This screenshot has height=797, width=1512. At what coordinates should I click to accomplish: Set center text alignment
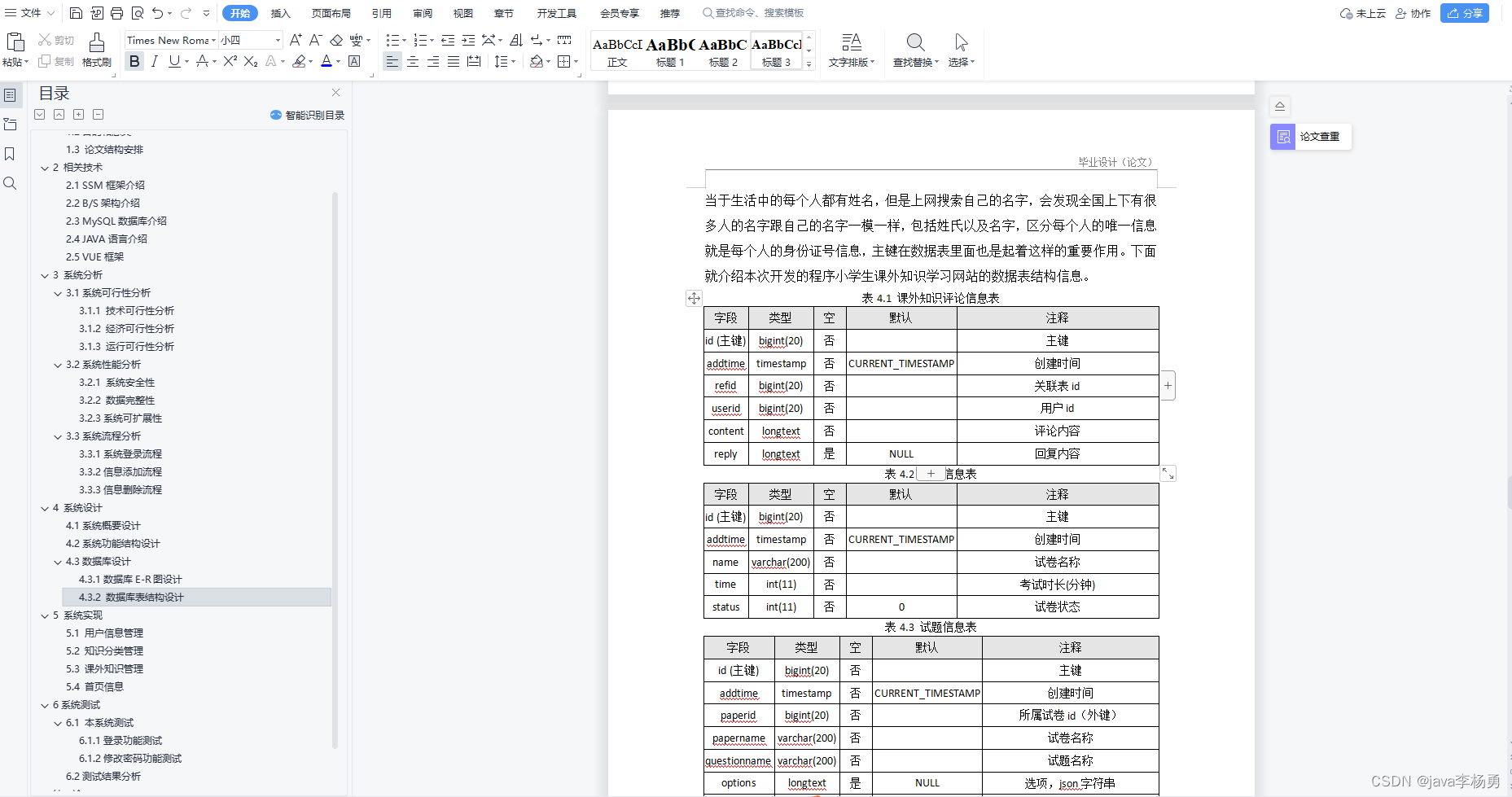(x=413, y=61)
